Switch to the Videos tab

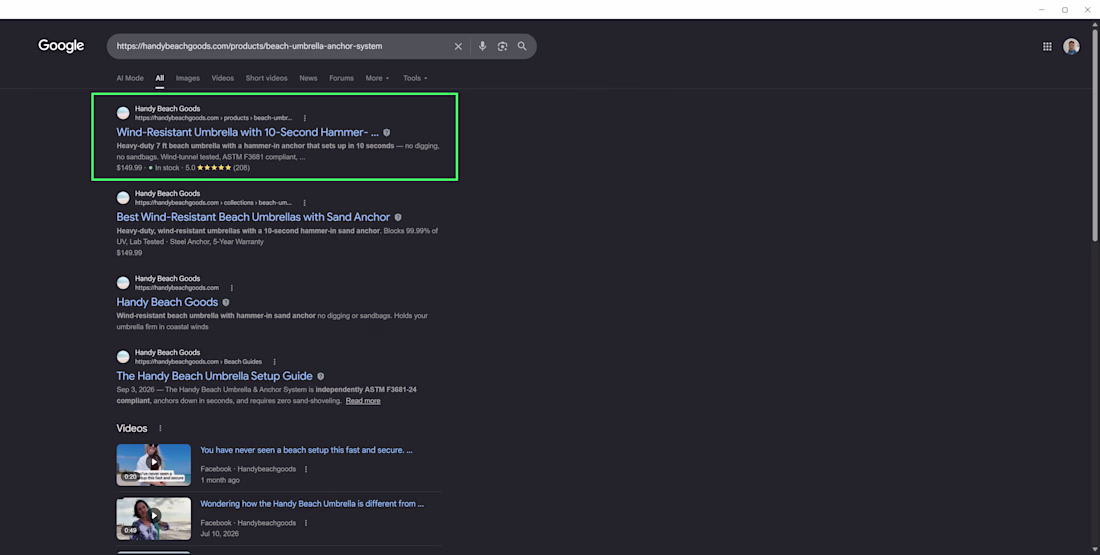click(222, 78)
